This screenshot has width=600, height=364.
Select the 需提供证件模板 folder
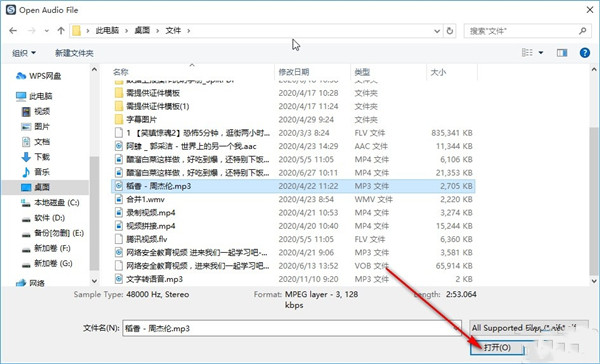293,93
